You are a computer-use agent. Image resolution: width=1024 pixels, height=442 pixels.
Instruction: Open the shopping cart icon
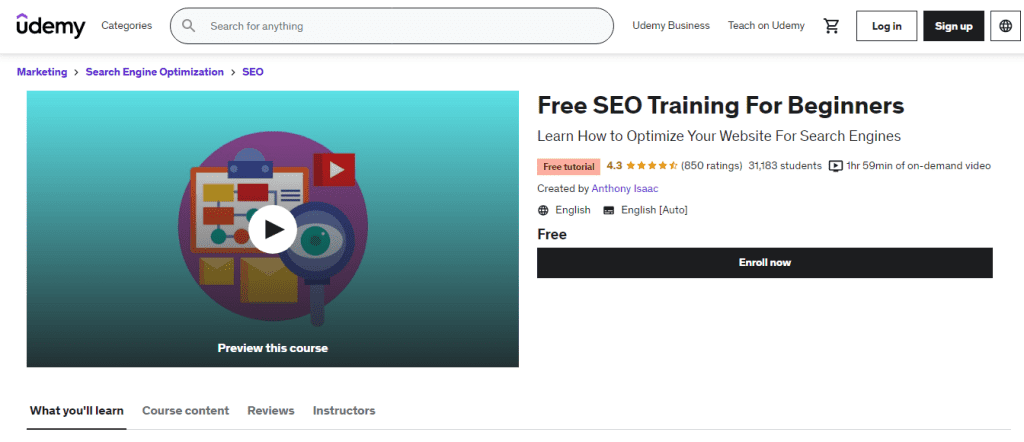point(831,26)
